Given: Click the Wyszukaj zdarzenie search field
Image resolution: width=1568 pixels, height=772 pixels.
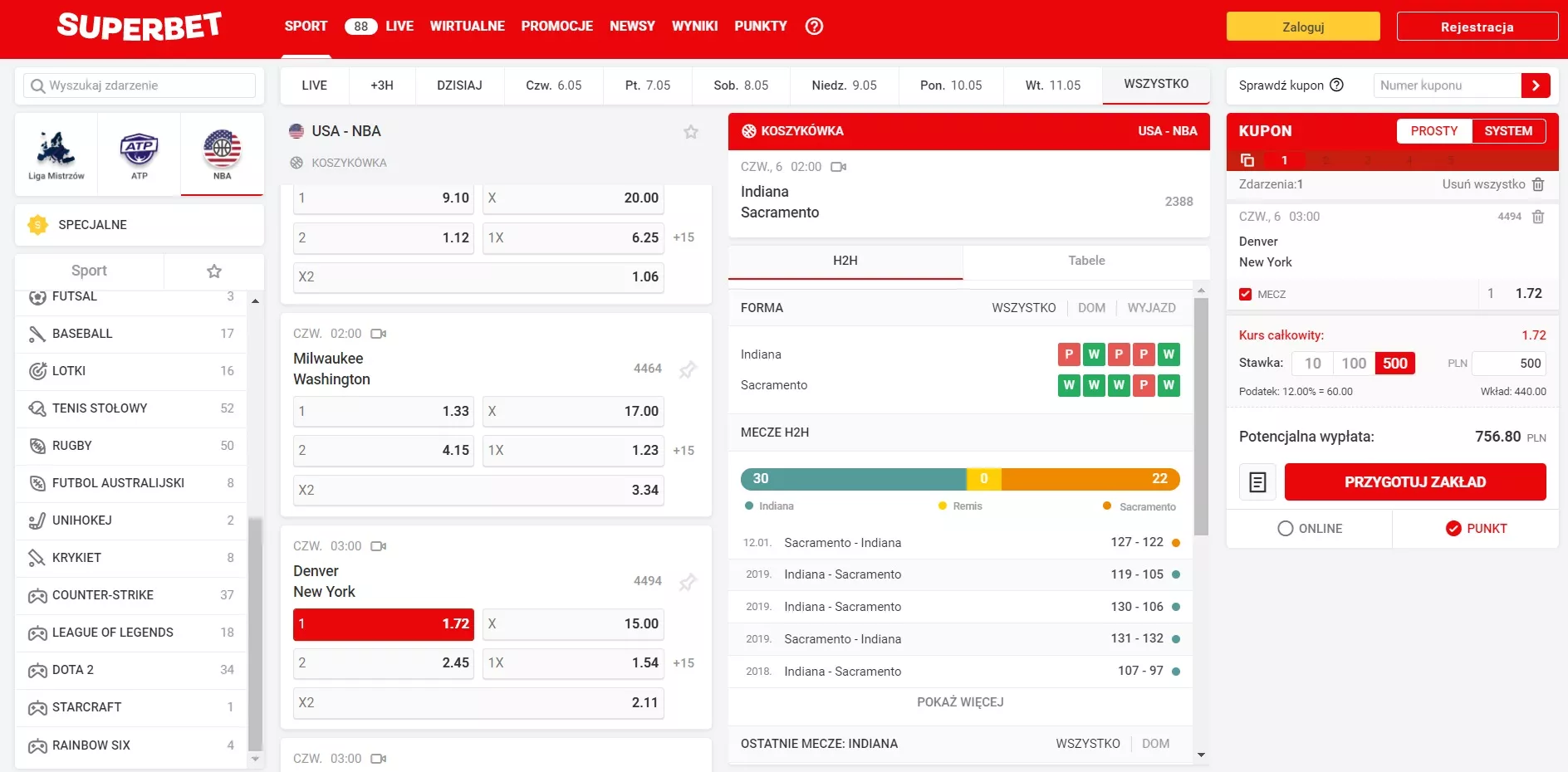Looking at the screenshot, I should coord(140,86).
